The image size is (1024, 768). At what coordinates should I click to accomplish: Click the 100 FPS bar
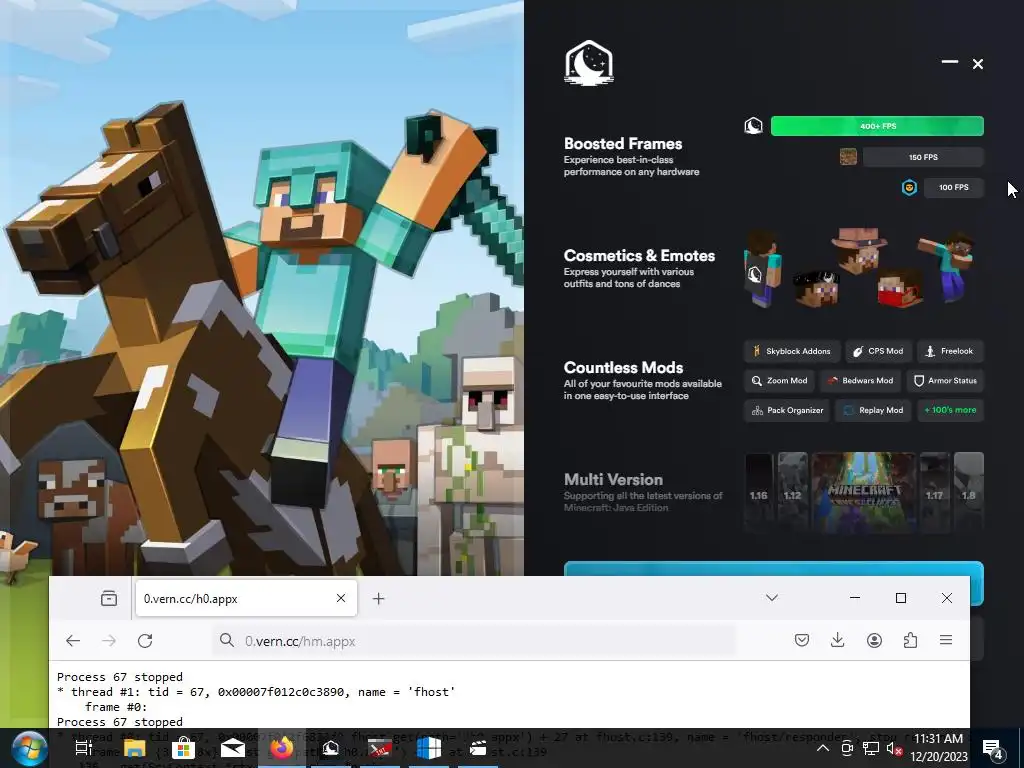coord(953,187)
